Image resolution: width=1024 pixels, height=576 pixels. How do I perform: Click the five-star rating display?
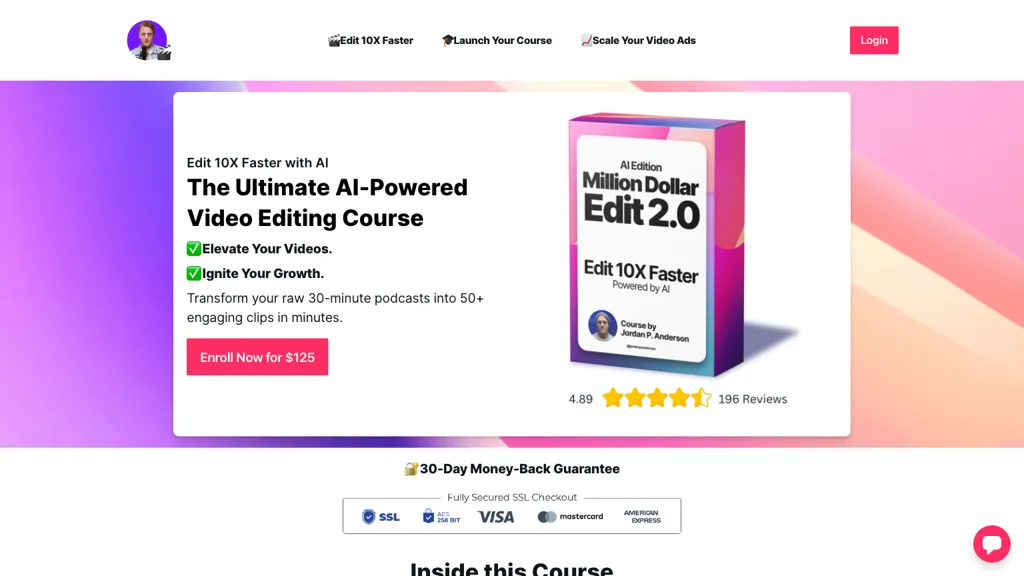[656, 398]
